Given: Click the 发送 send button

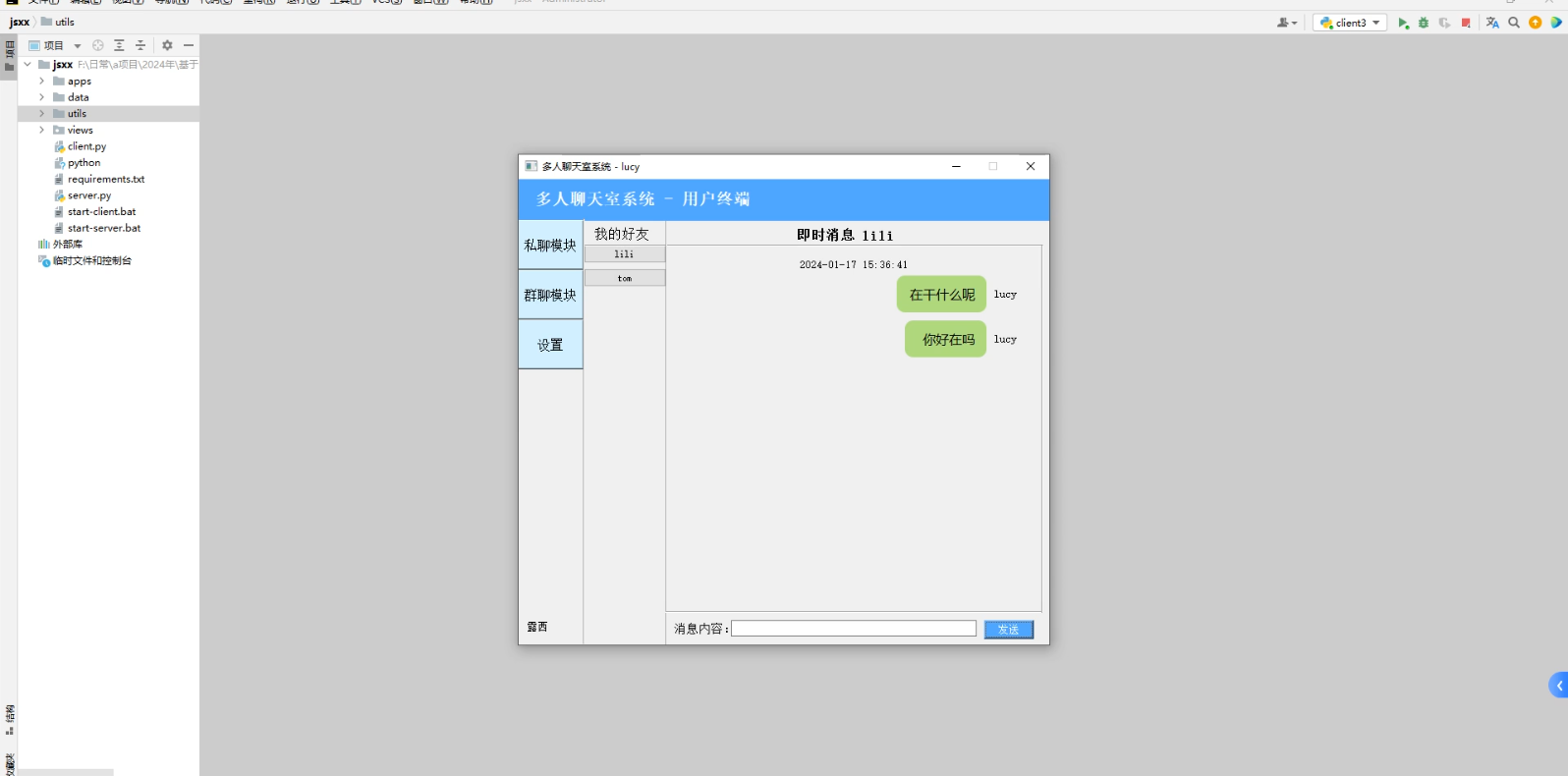Looking at the screenshot, I should (x=1008, y=630).
